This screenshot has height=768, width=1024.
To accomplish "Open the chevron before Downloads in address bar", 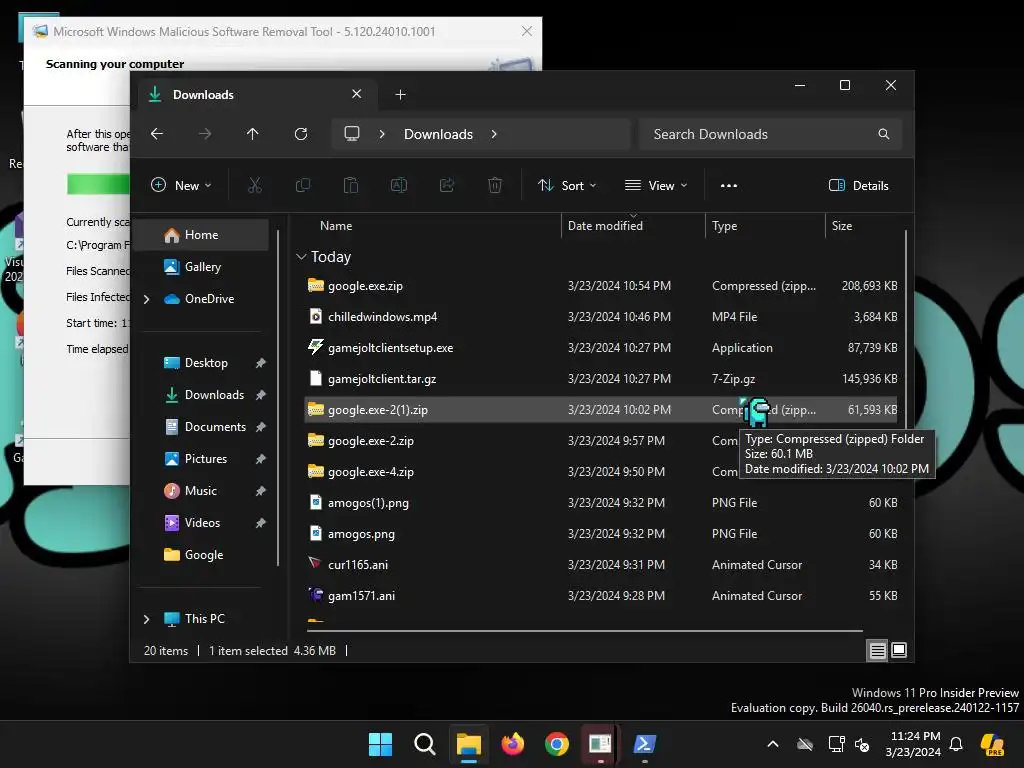I will click(x=382, y=134).
